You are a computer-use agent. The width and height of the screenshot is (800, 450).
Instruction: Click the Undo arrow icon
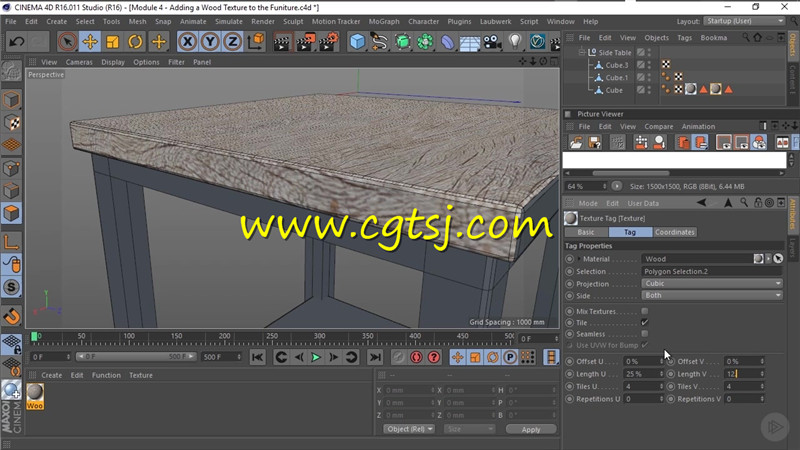tap(16, 41)
